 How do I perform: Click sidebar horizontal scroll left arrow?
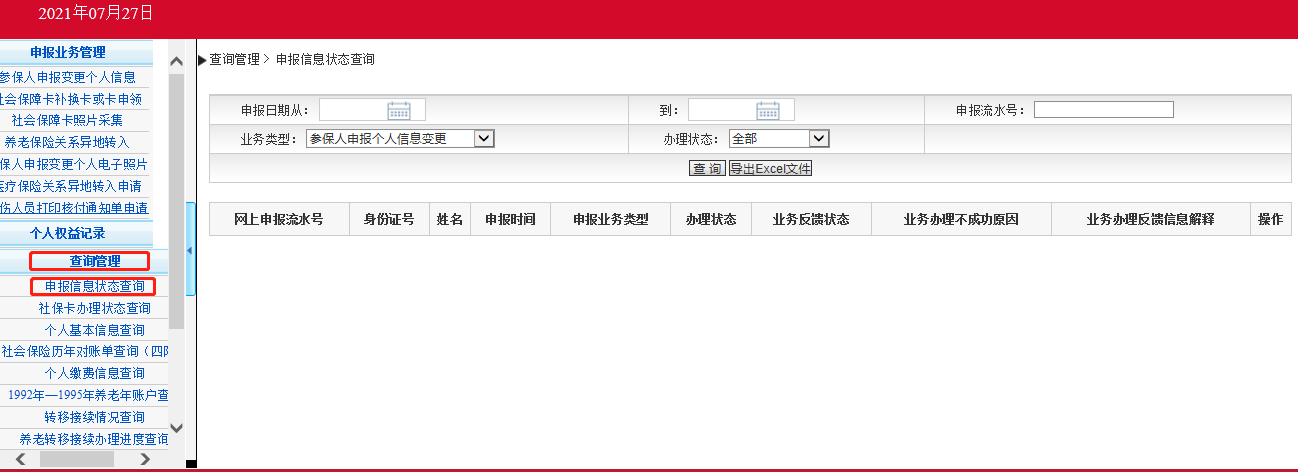(x=21, y=459)
